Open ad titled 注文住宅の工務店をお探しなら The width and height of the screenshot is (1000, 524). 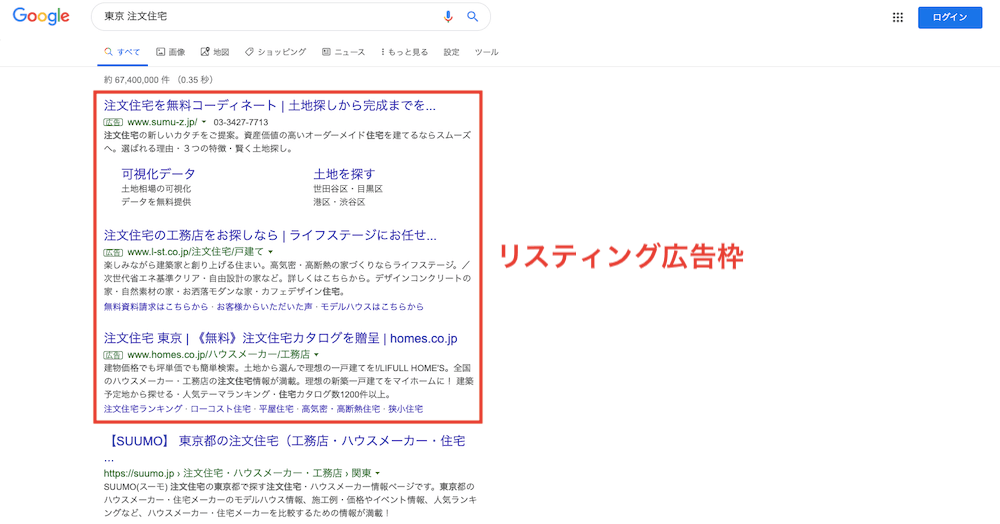(270, 235)
